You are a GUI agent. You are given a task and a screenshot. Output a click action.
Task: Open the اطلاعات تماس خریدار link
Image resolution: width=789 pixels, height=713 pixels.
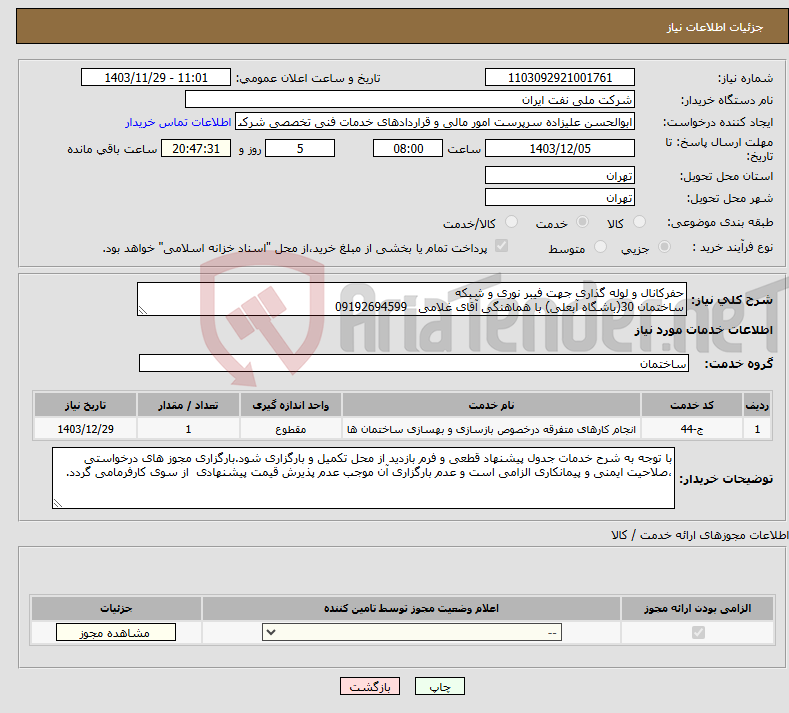click(178, 122)
